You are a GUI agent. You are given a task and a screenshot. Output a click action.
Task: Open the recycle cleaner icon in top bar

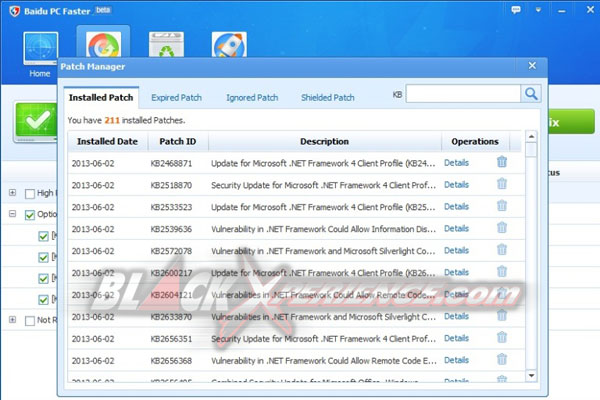(x=166, y=45)
